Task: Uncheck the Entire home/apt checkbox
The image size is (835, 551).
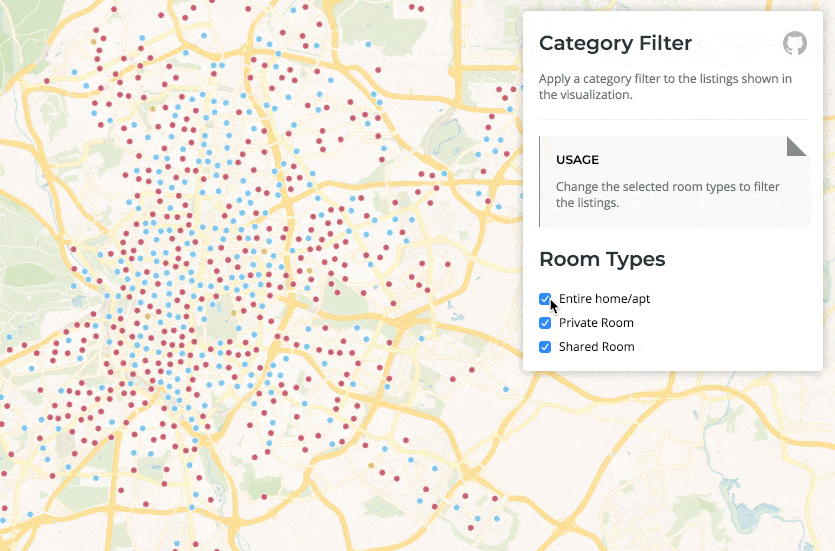Action: click(545, 299)
